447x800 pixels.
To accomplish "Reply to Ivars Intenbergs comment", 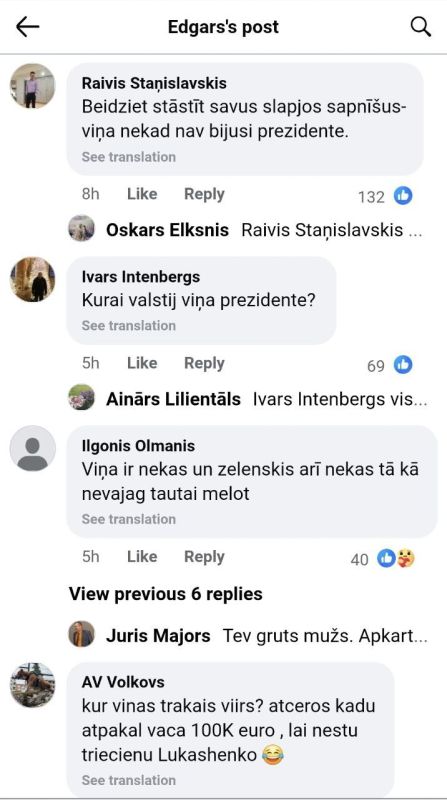I will [x=204, y=363].
